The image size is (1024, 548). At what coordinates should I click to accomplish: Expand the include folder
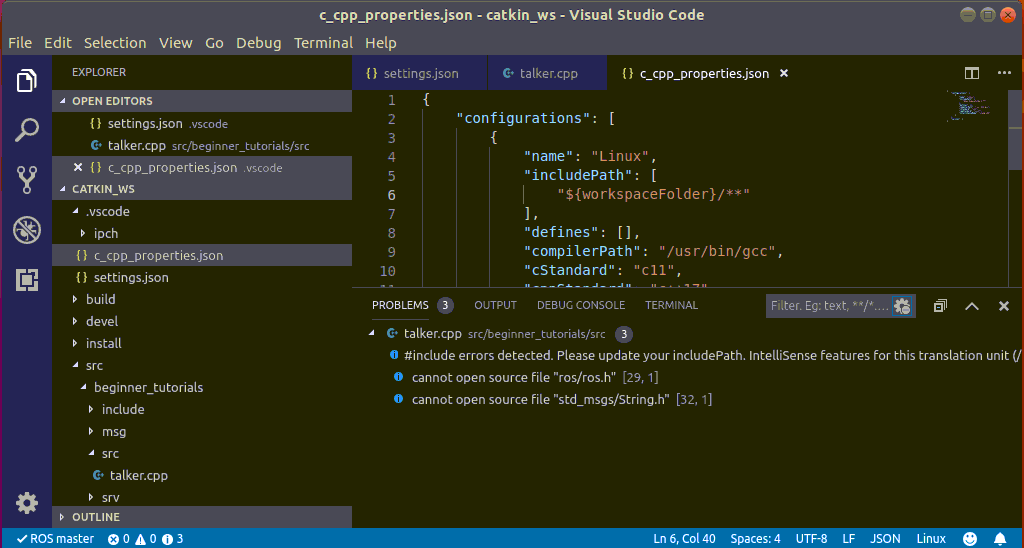[x=91, y=410]
